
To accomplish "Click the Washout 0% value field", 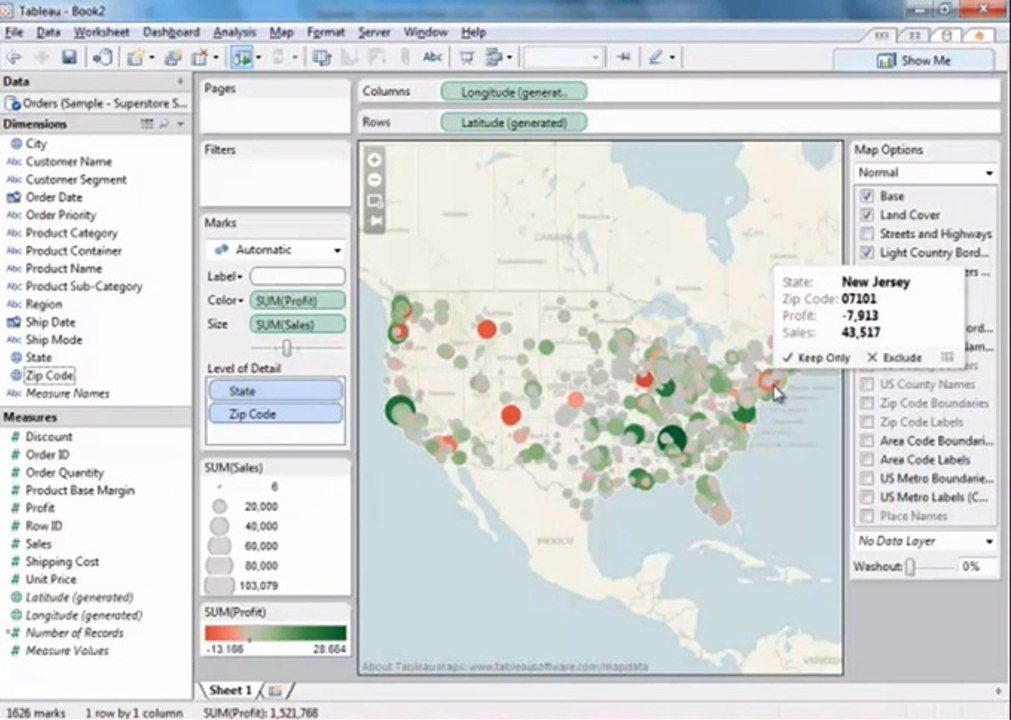I will (977, 567).
